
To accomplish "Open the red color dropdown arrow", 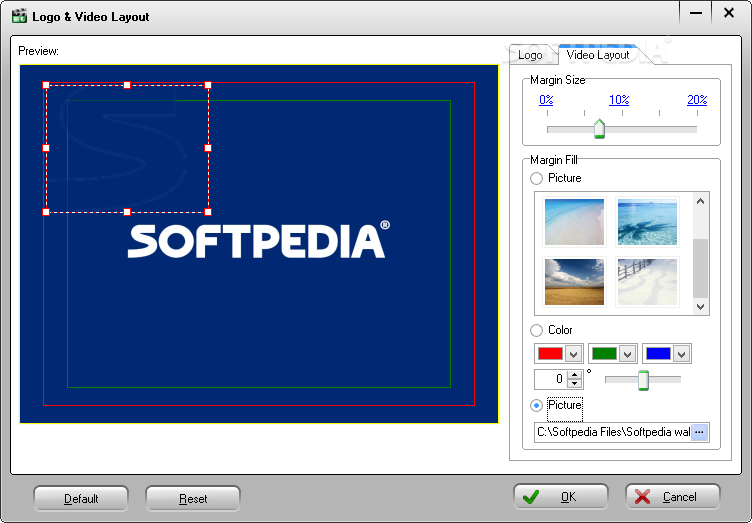I will coord(573,354).
